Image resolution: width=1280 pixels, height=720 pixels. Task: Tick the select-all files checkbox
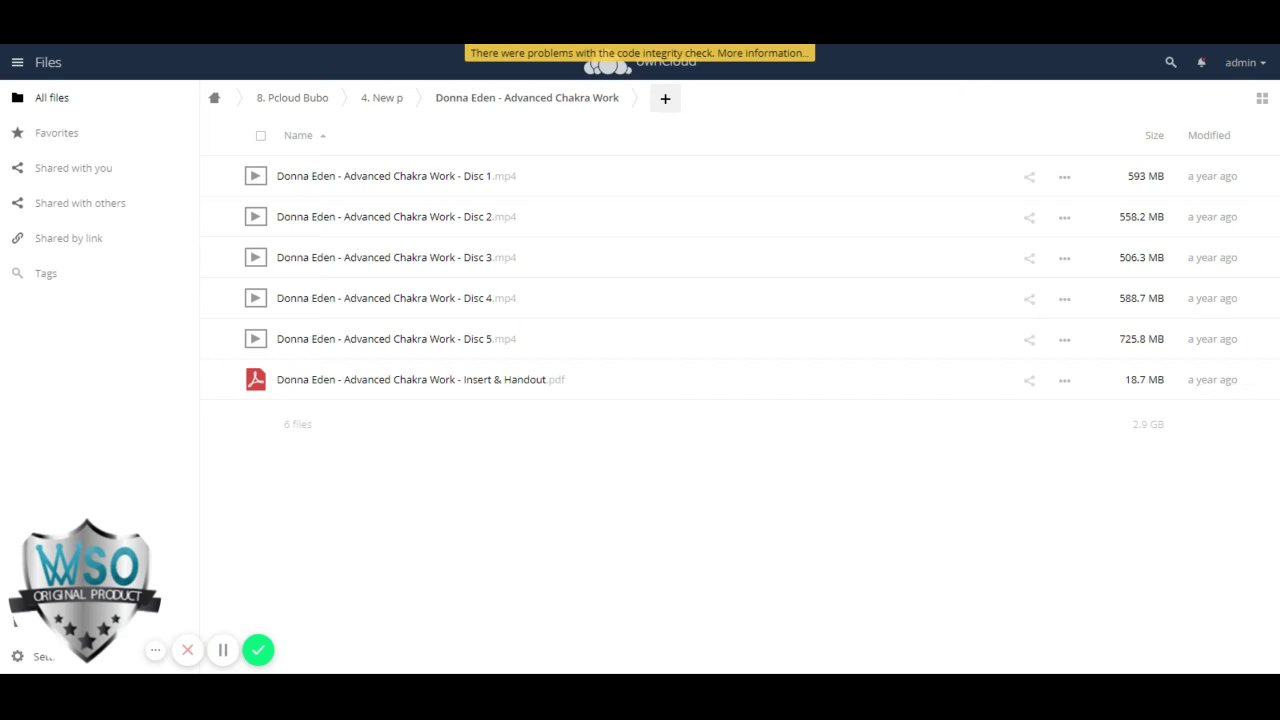[261, 136]
